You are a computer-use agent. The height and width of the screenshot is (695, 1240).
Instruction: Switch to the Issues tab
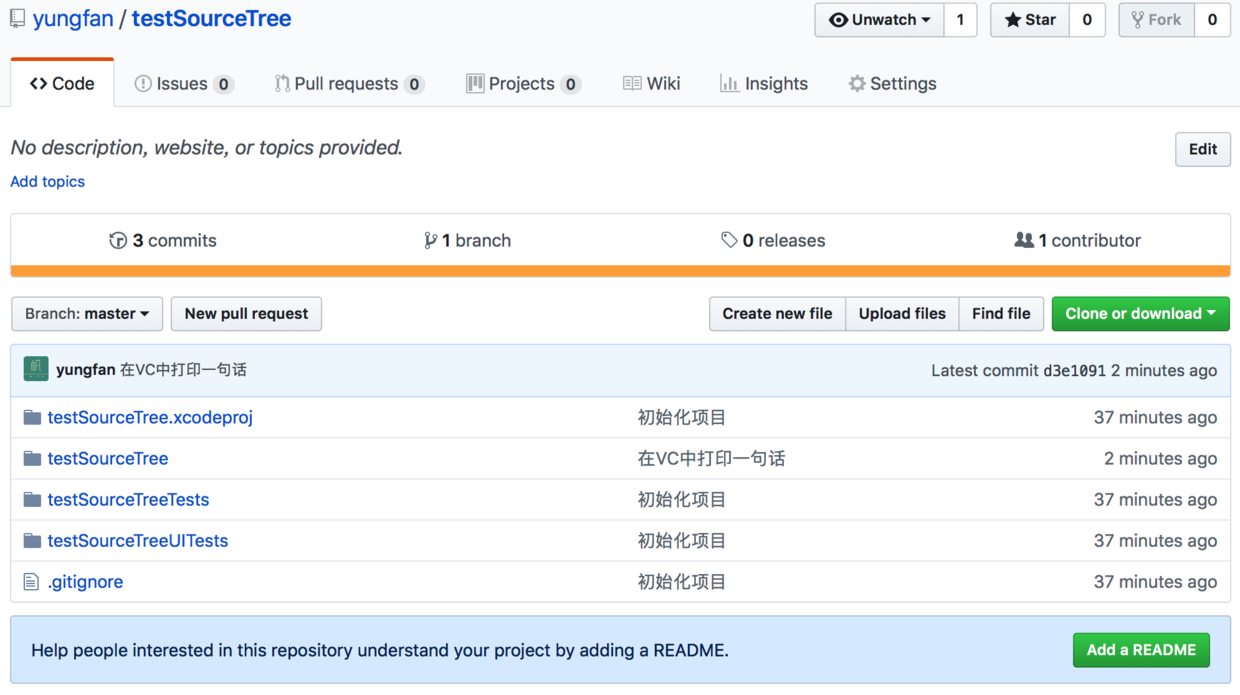point(183,84)
